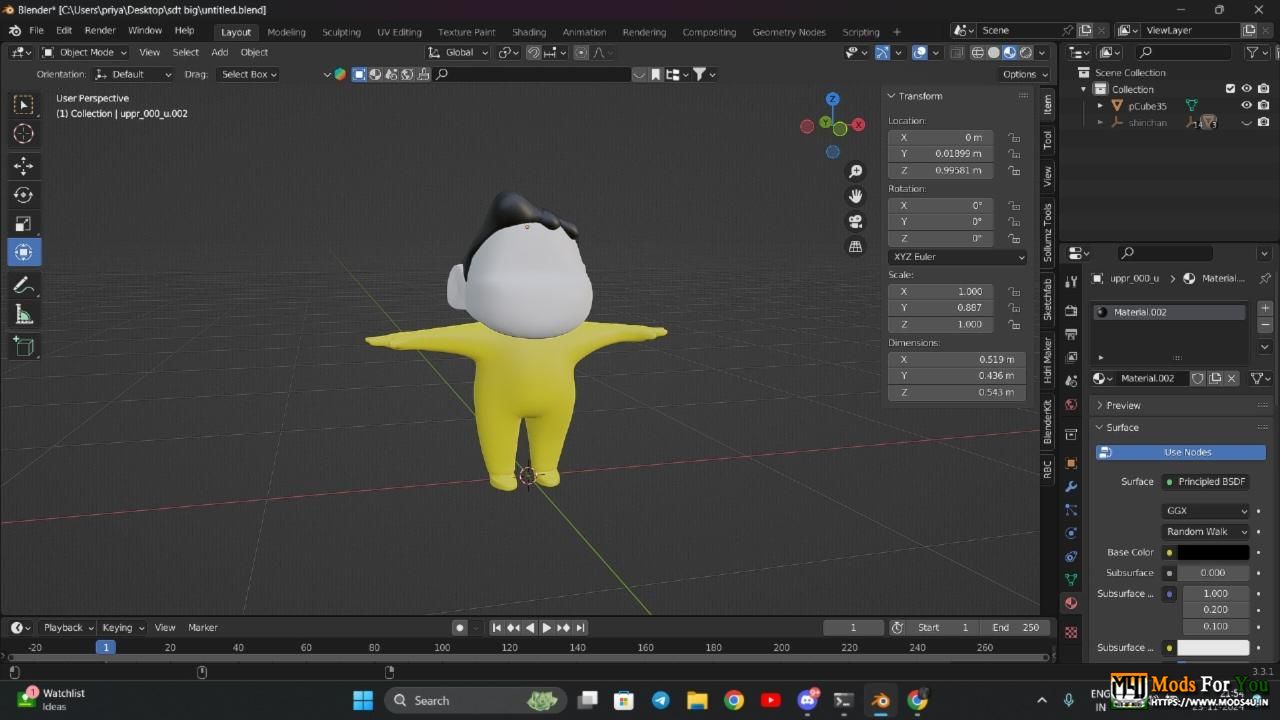1280x720 pixels.
Task: Activate the Move tool
Action: [24, 166]
